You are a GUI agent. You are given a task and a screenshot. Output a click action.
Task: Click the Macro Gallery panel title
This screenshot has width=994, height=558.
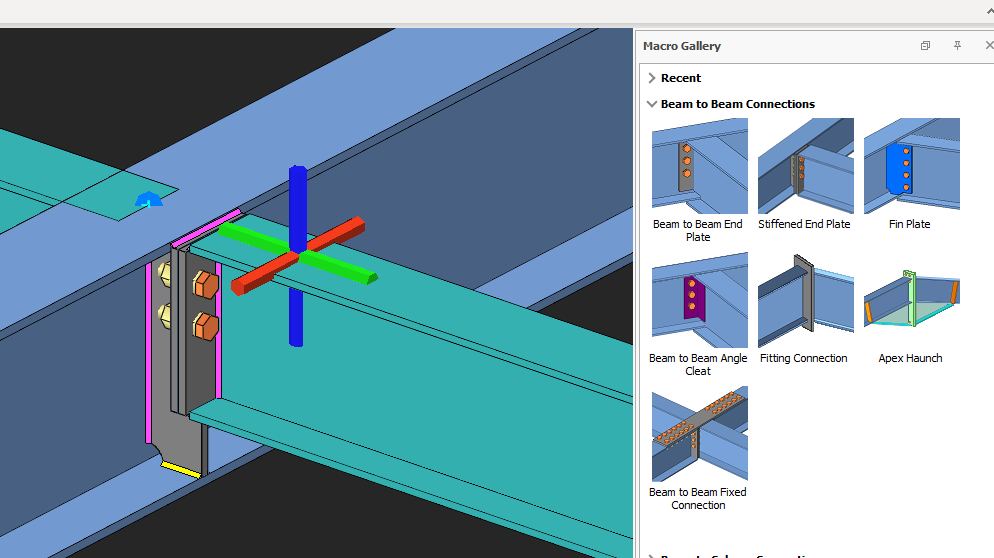[x=682, y=46]
